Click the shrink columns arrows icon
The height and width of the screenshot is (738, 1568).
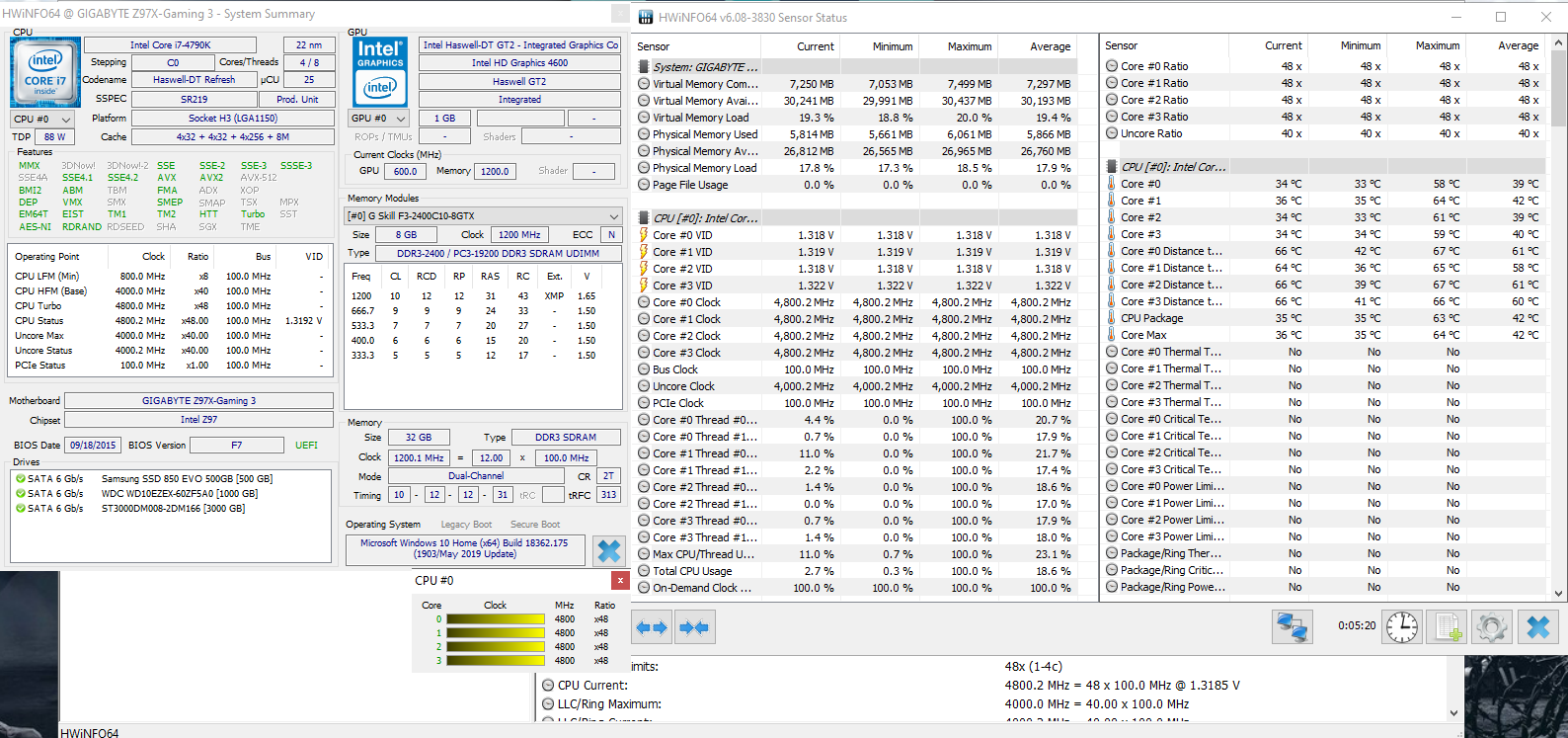[694, 627]
